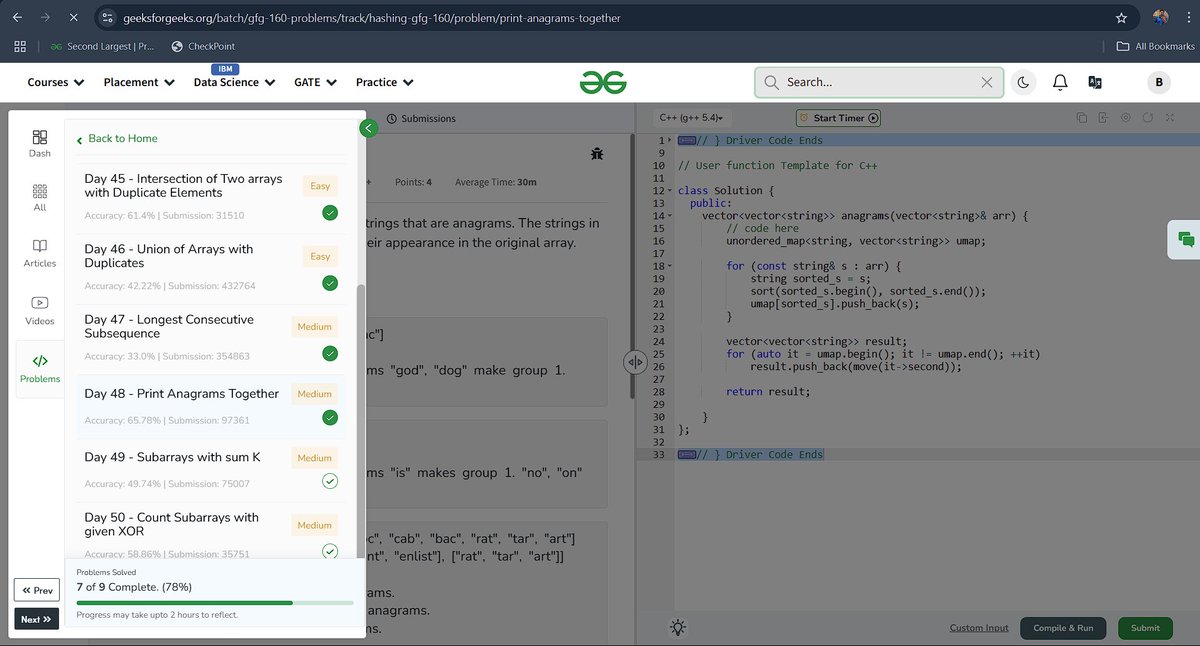Expand the GATE dropdown menu

[315, 82]
